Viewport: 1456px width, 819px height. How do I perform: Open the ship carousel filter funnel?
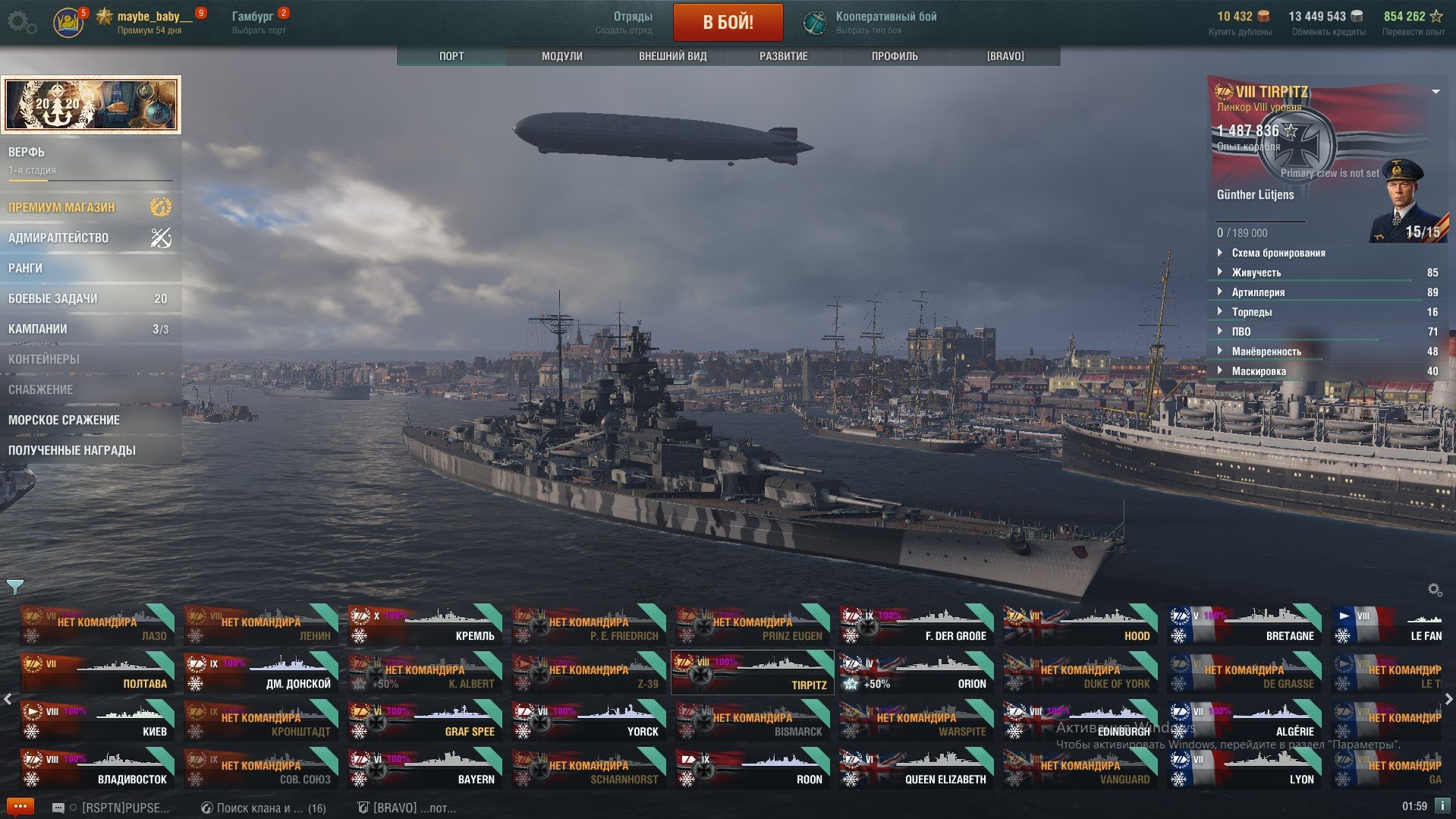(14, 587)
